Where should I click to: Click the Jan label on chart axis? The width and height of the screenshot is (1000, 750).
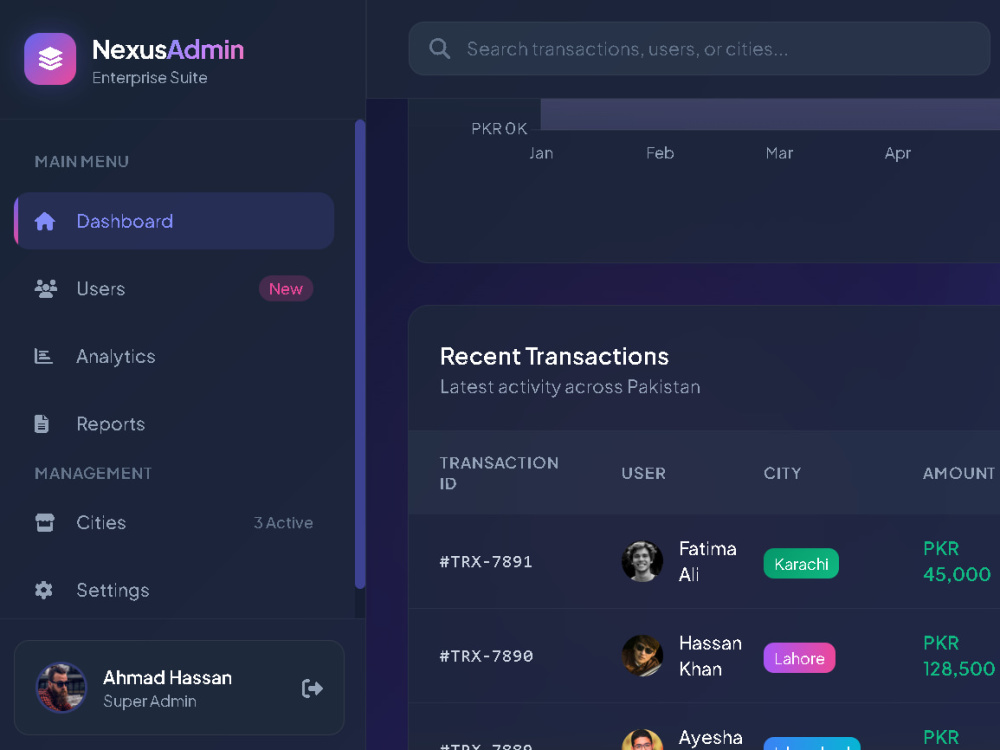541,153
